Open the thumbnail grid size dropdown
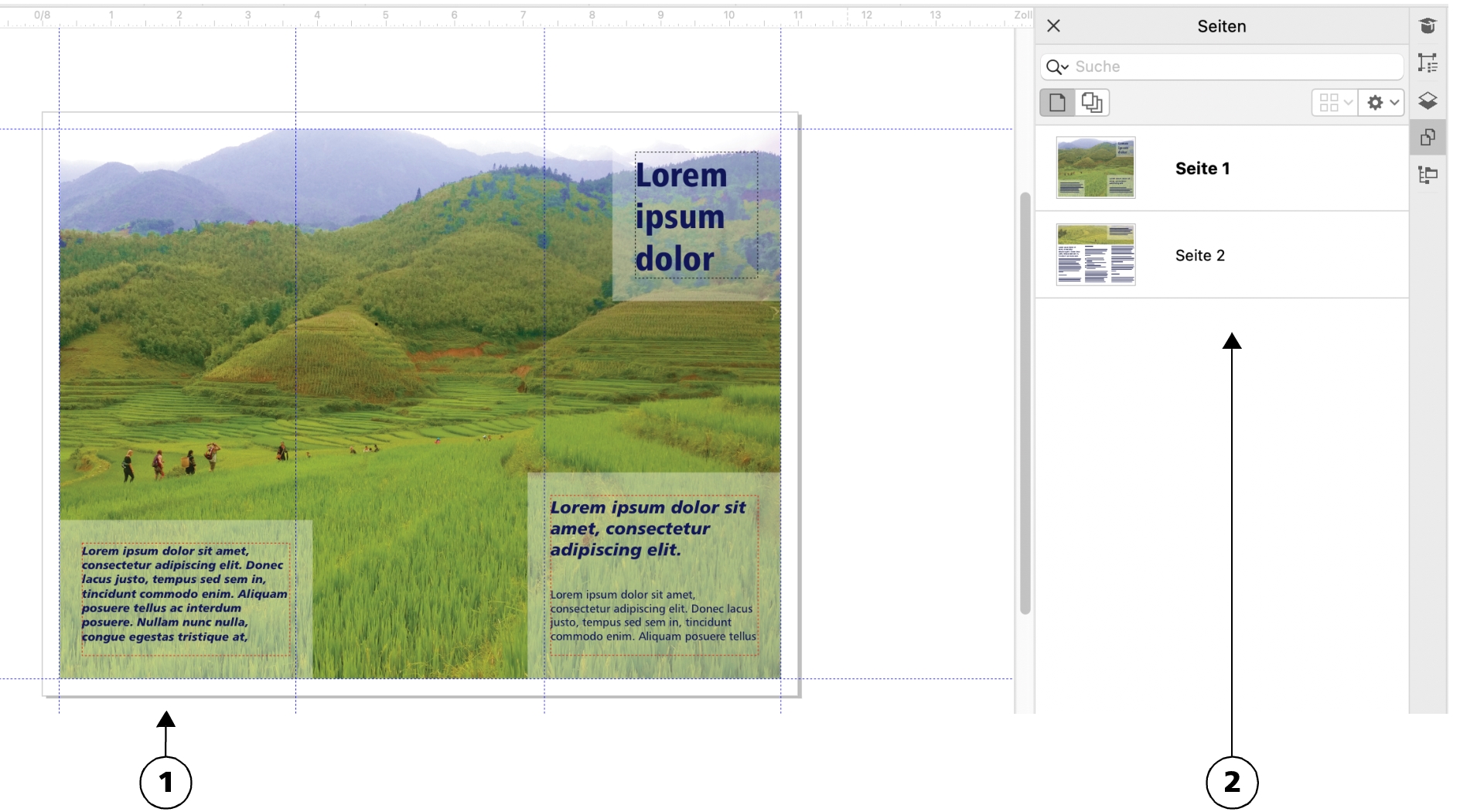1460x812 pixels. 1335,103
